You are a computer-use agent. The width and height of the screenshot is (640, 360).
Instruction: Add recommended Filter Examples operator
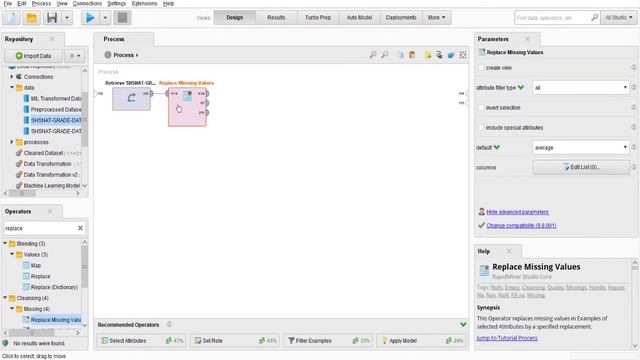point(328,340)
